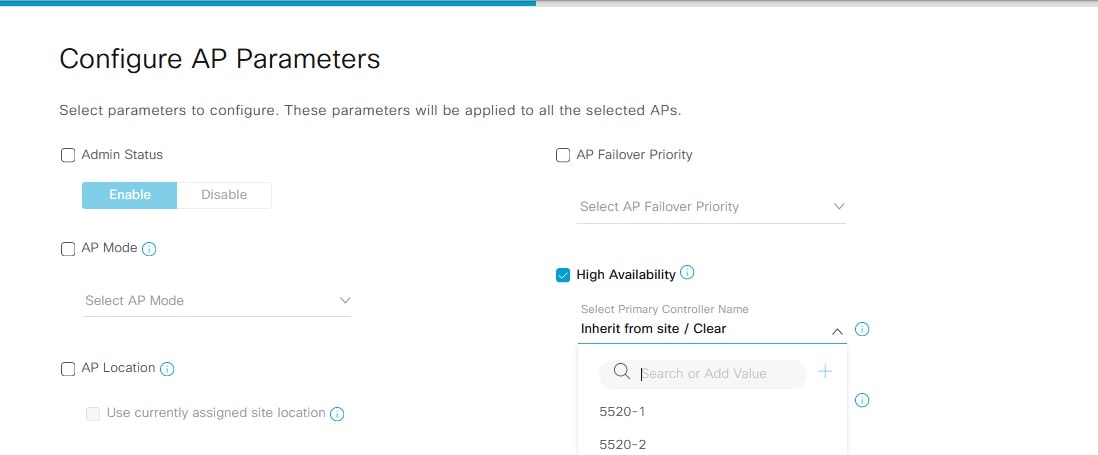Click the search magnifier icon
The height and width of the screenshot is (455, 1098).
pos(621,372)
